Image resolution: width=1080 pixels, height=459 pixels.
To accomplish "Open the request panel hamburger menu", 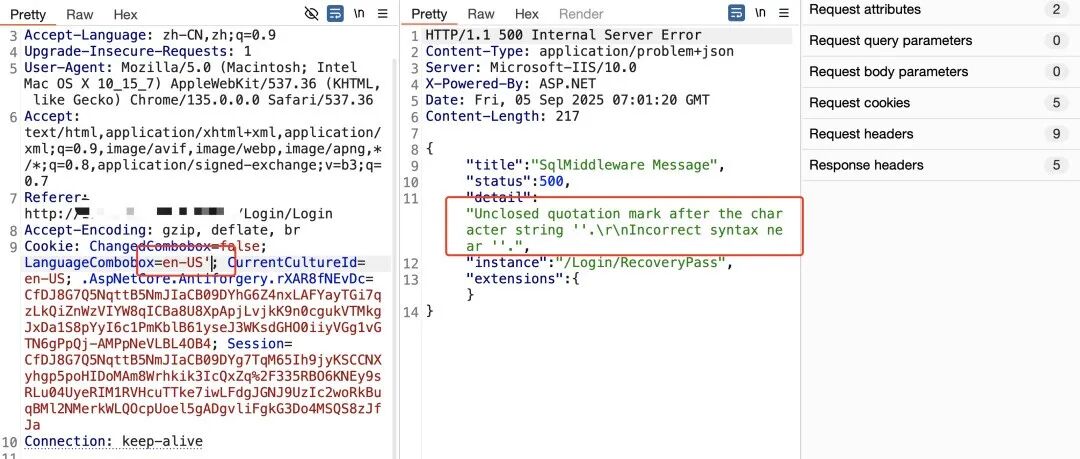I will coord(383,13).
